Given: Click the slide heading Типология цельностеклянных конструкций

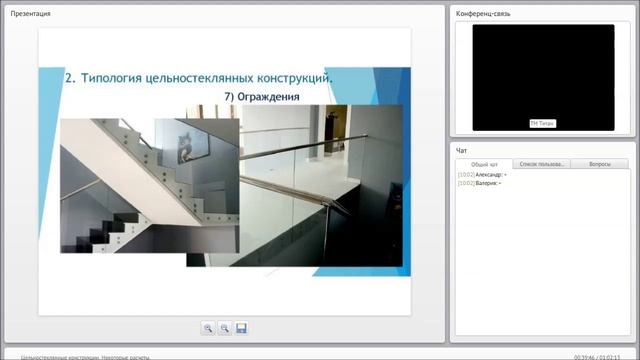Looking at the screenshot, I should pyautogui.click(x=199, y=78).
